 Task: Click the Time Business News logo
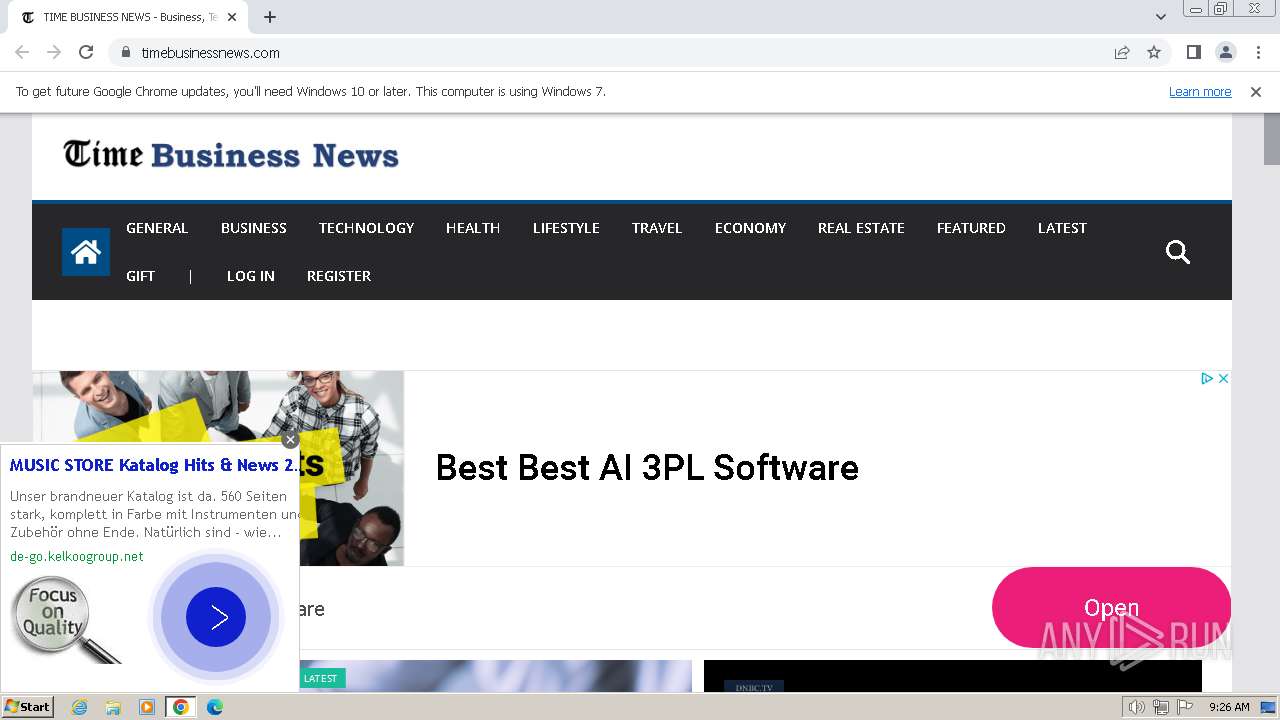231,155
